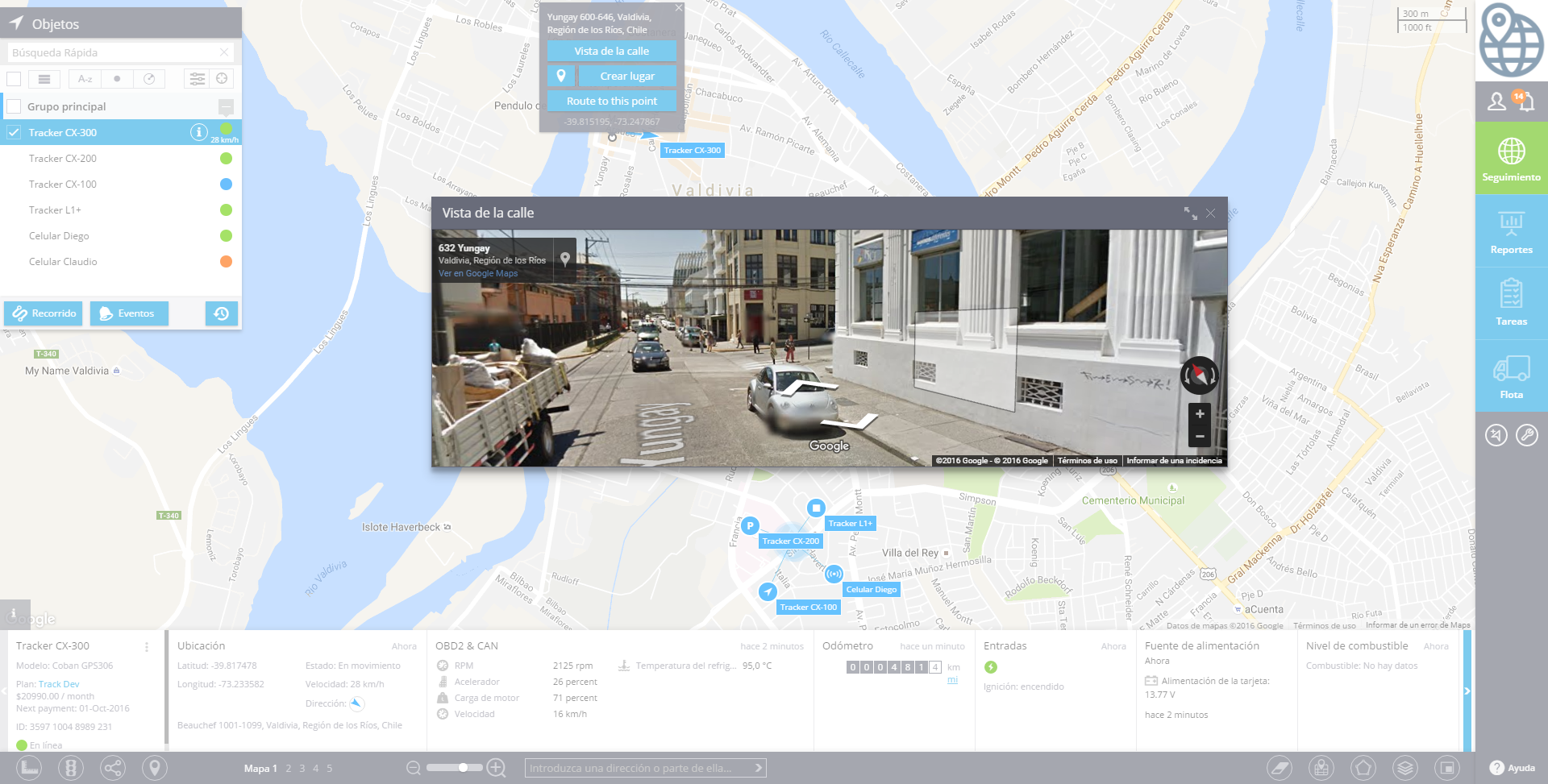Screen dimensions: 1548x784
Task: Open the Flota section
Action: click(1512, 376)
